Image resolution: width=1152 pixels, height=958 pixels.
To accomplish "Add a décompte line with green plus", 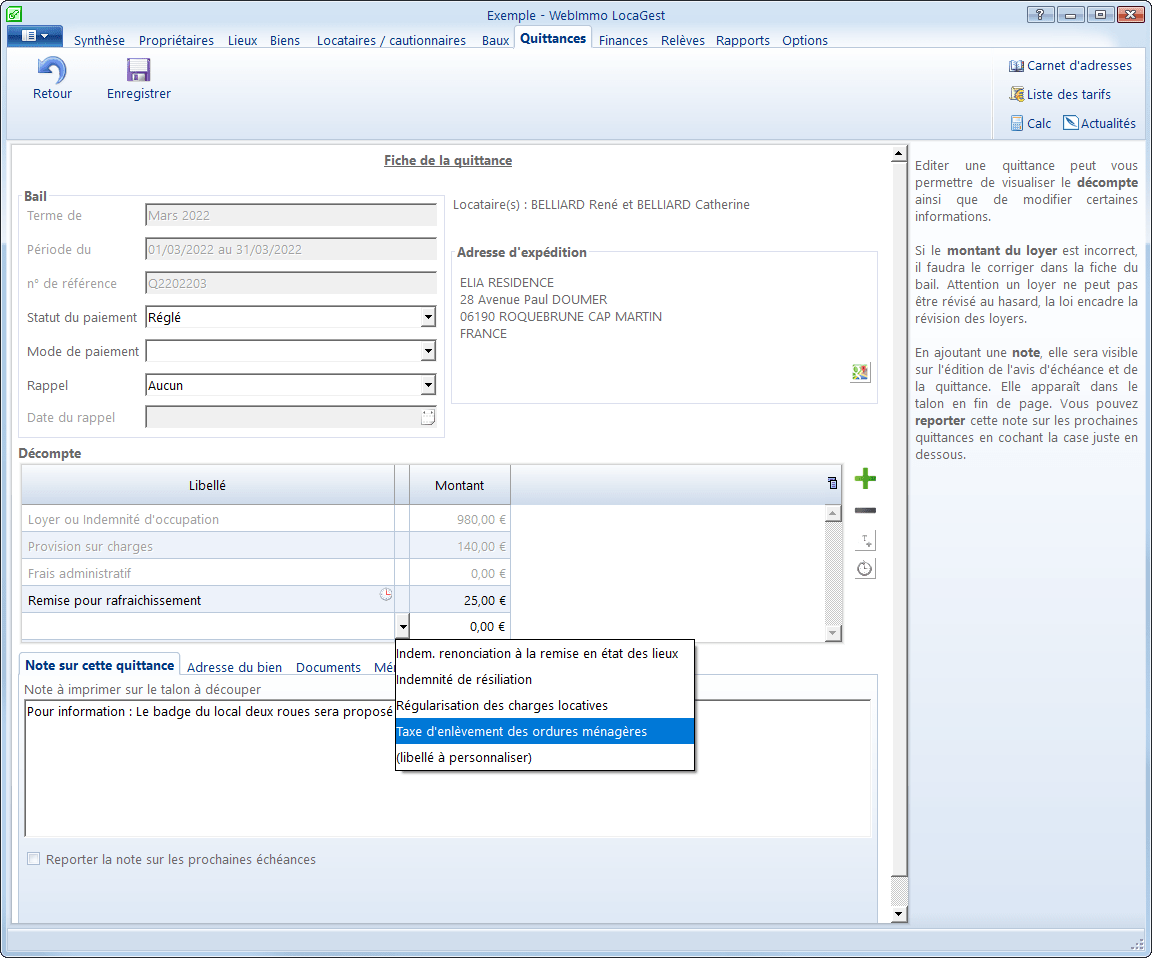I will pyautogui.click(x=865, y=480).
